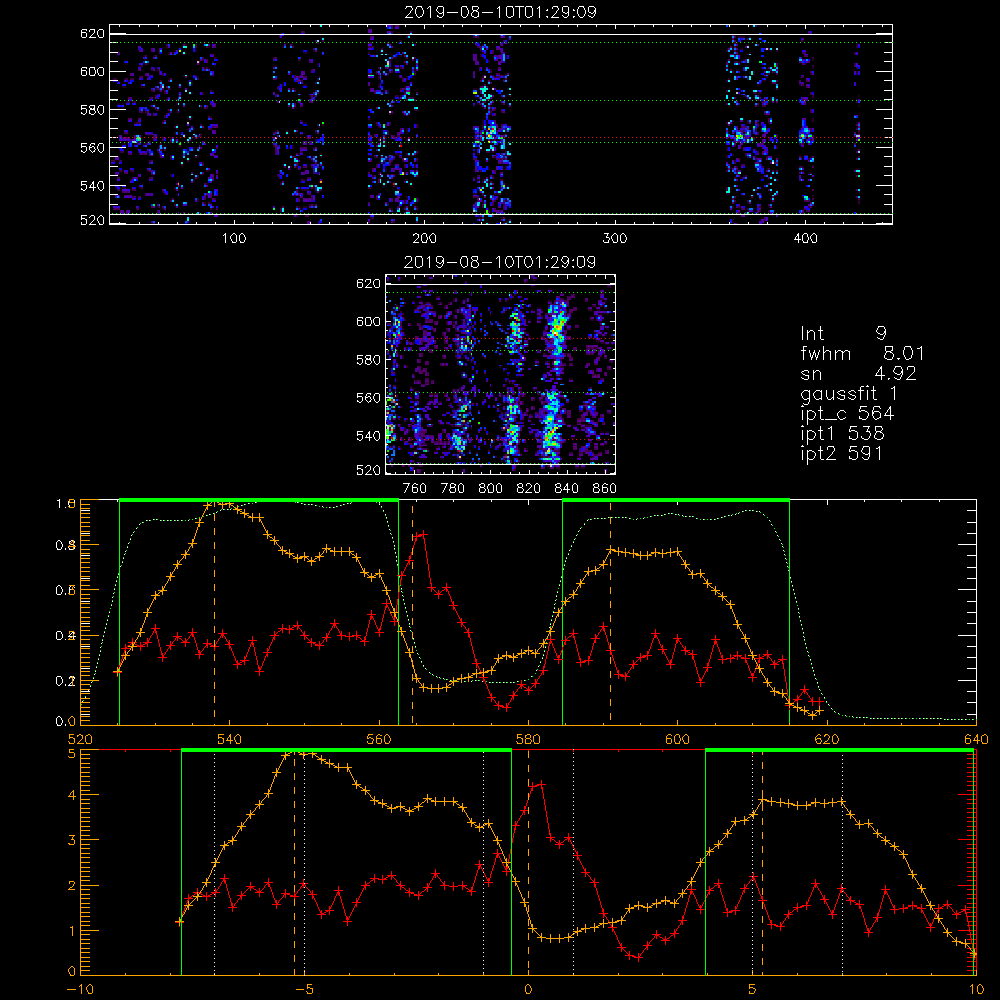1000x1000 pixels.
Task: Click x-axis label 300 on top panel
Action: click(614, 239)
